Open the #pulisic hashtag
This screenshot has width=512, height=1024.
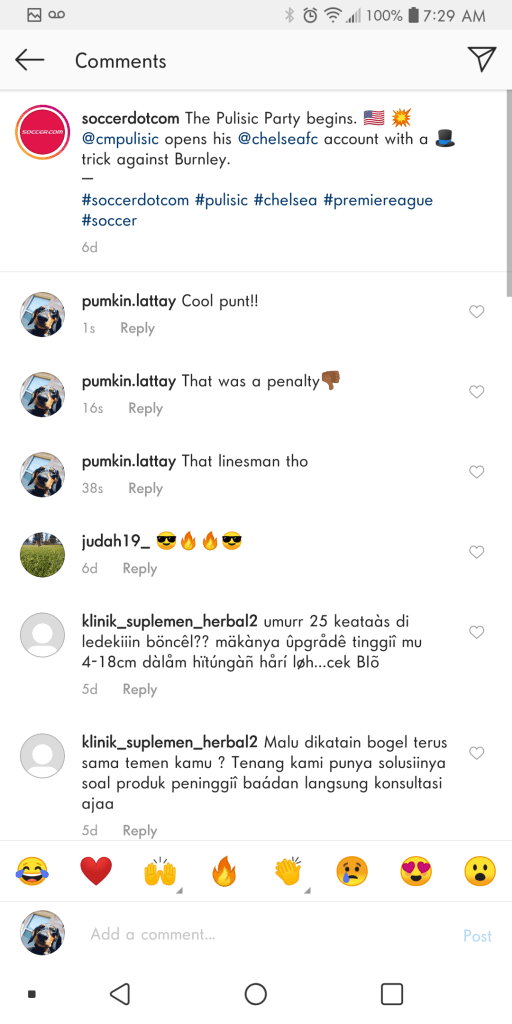(221, 200)
